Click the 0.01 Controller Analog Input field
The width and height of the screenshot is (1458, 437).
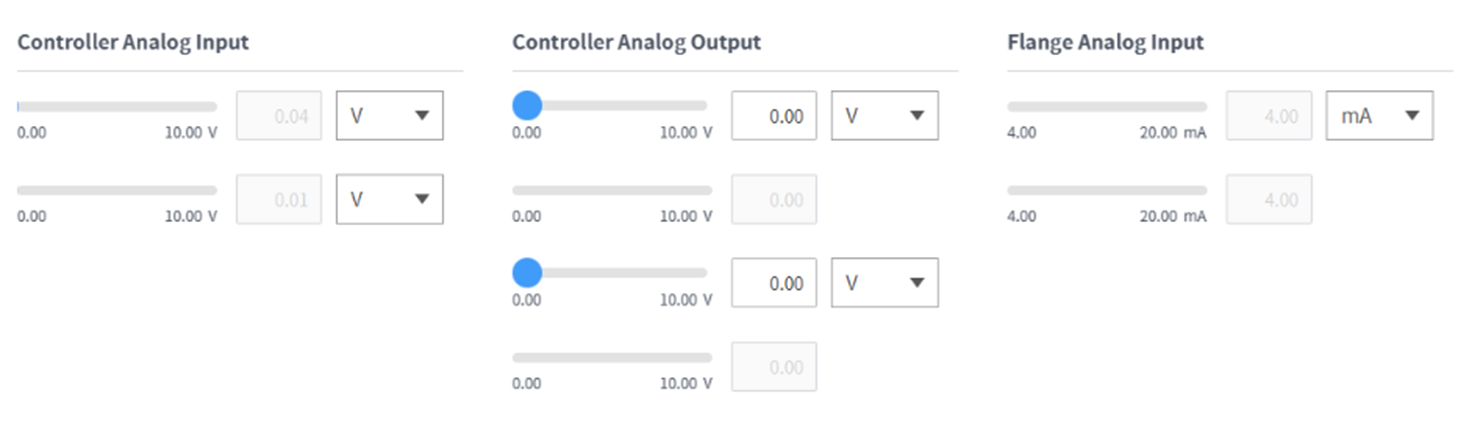point(279,200)
